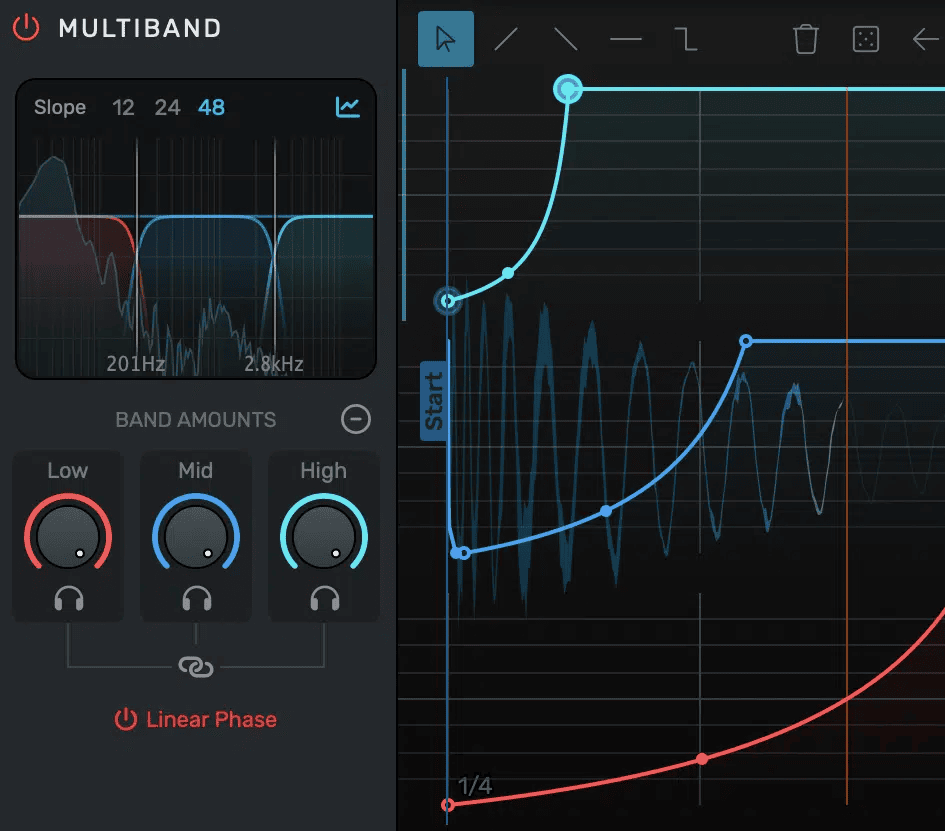The image size is (945, 831).
Task: Solo the Mid band with headphones
Action: pyautogui.click(x=196, y=599)
